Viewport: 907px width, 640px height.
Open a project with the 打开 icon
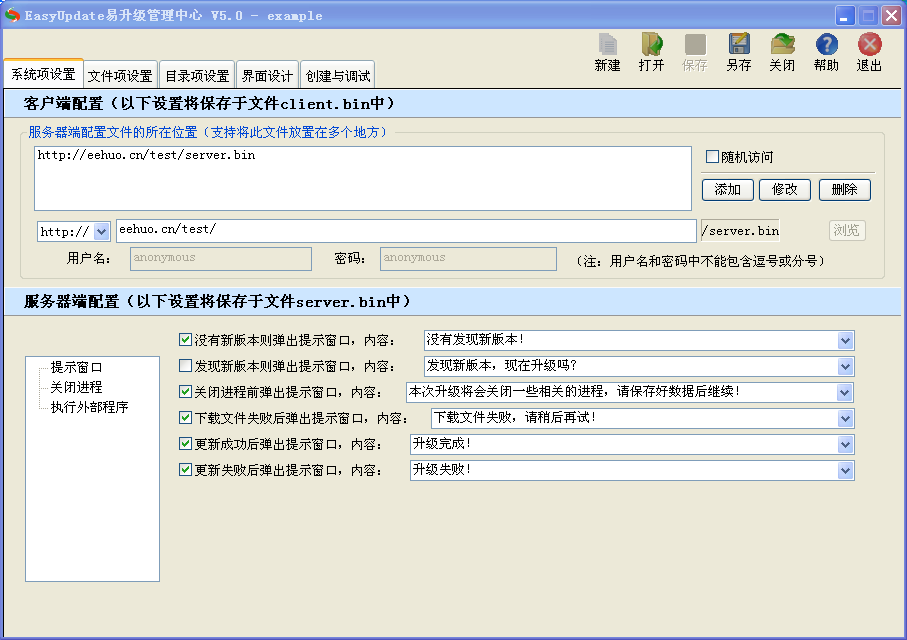651,52
